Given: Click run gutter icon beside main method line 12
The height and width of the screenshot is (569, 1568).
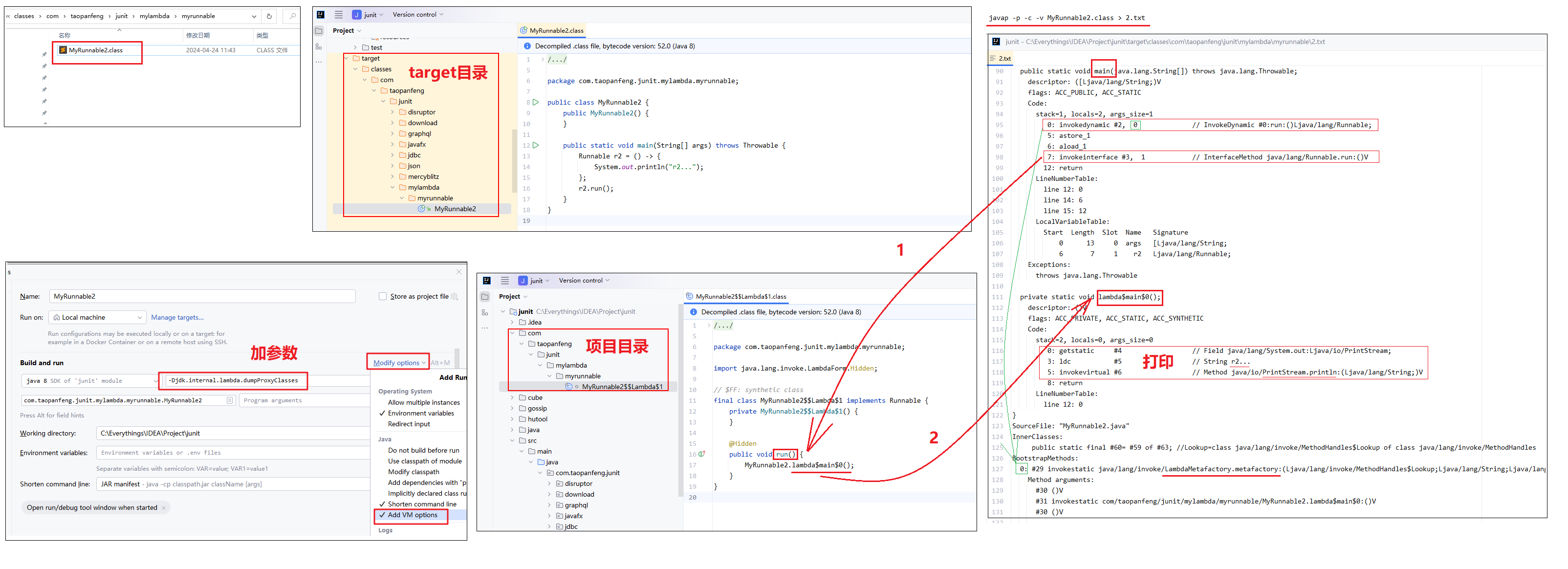Looking at the screenshot, I should [536, 146].
